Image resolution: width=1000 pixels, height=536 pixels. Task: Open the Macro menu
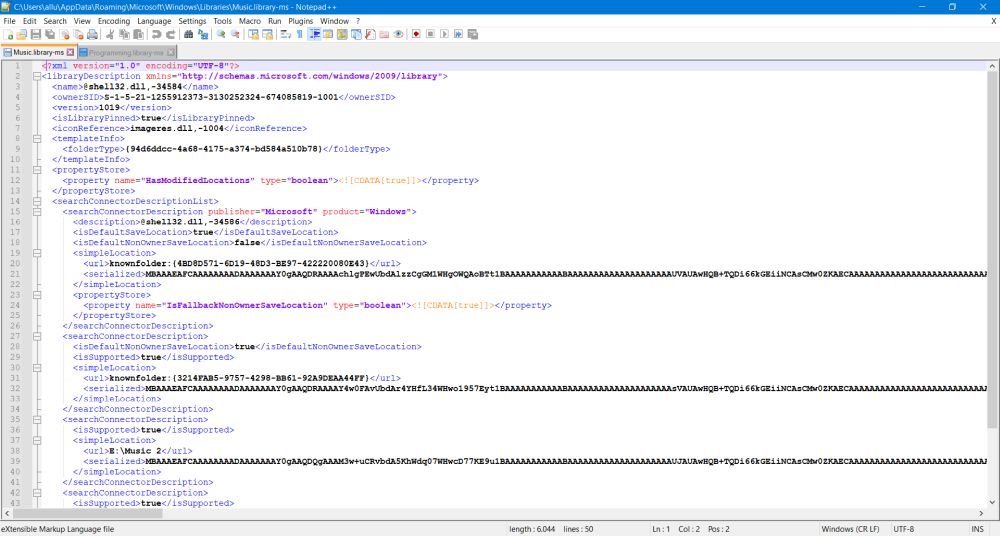pyautogui.click(x=249, y=21)
